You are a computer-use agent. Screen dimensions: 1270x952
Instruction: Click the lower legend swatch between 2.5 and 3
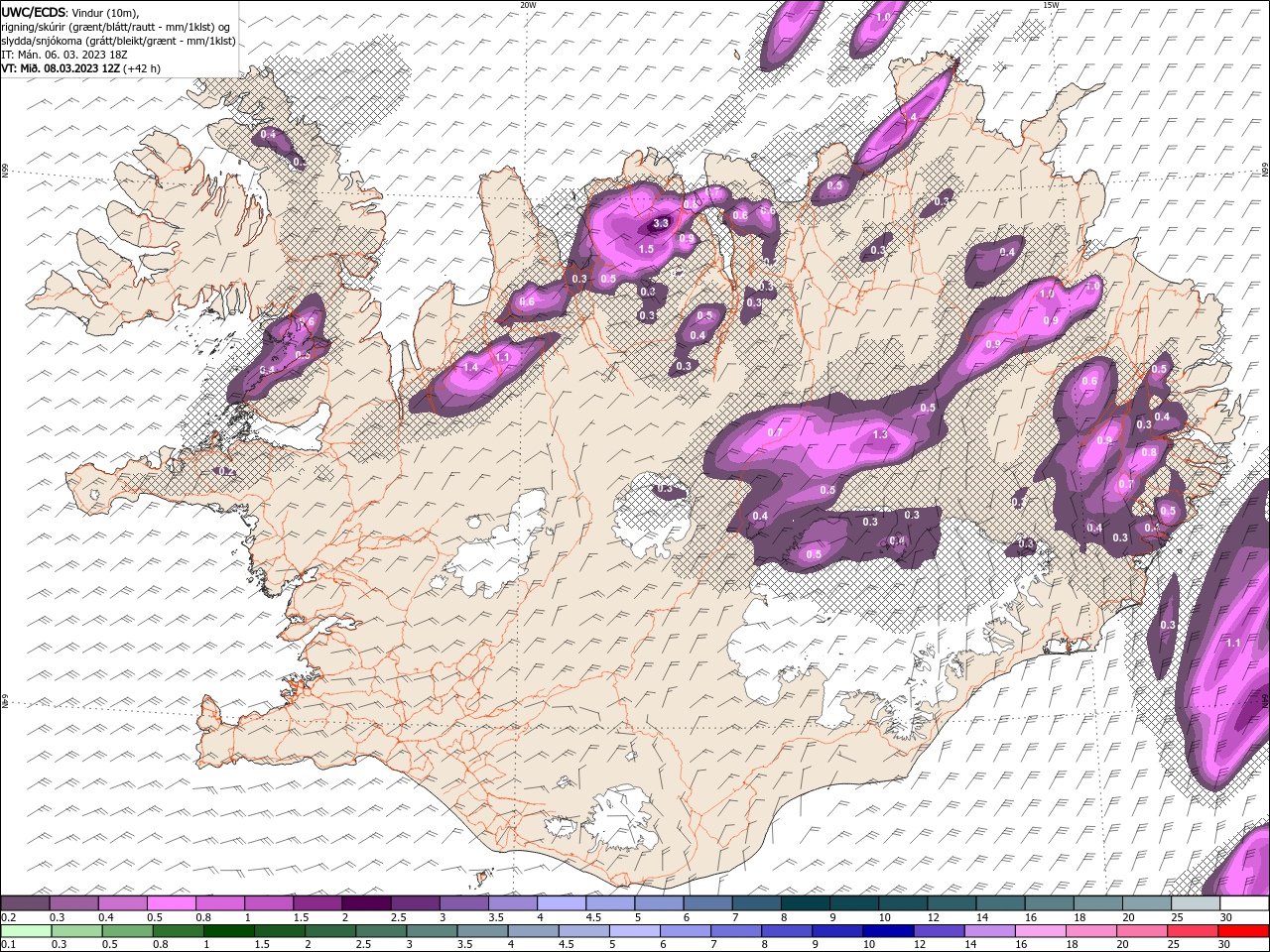click(x=381, y=931)
